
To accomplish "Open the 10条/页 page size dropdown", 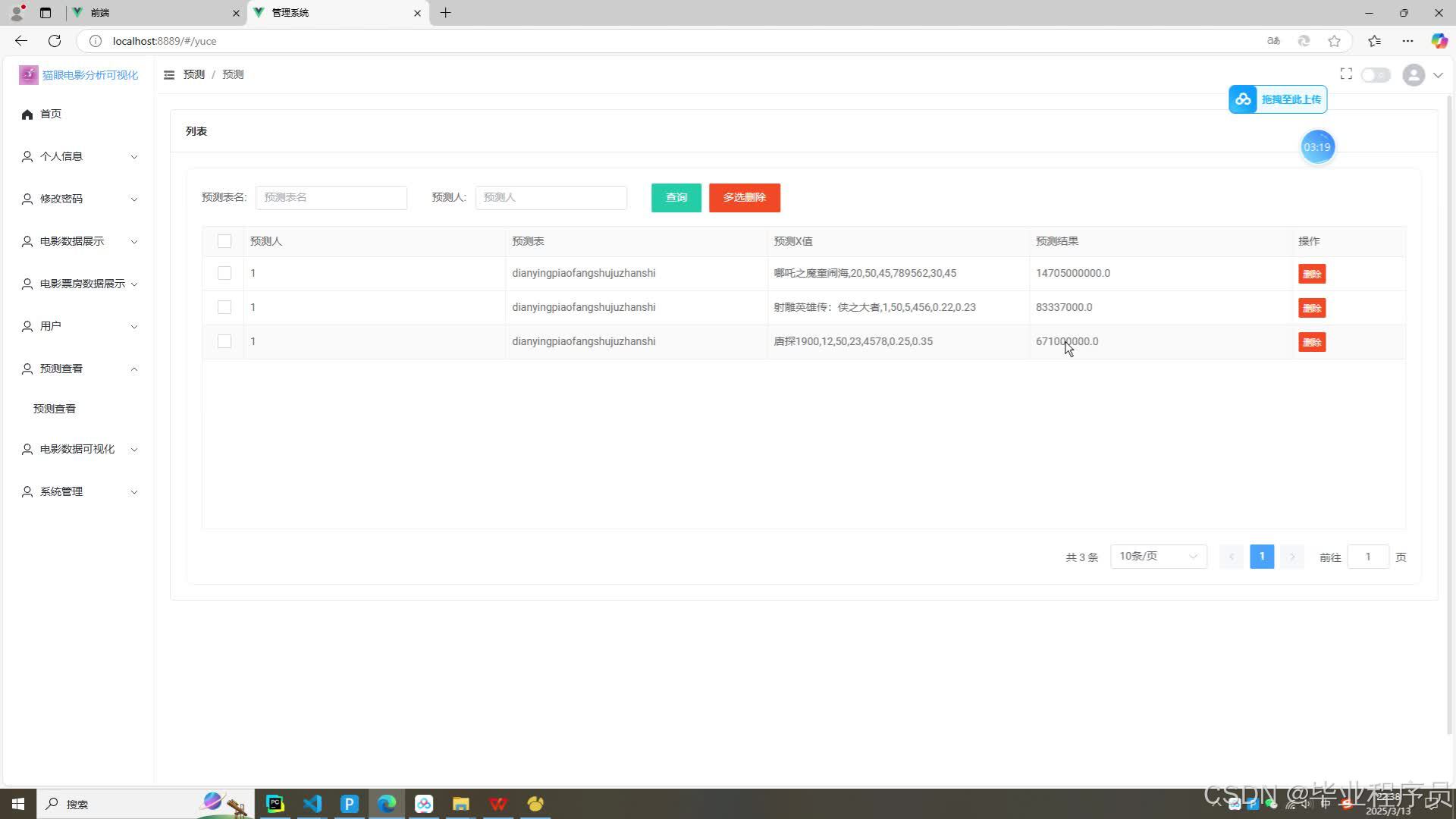I will click(1158, 557).
